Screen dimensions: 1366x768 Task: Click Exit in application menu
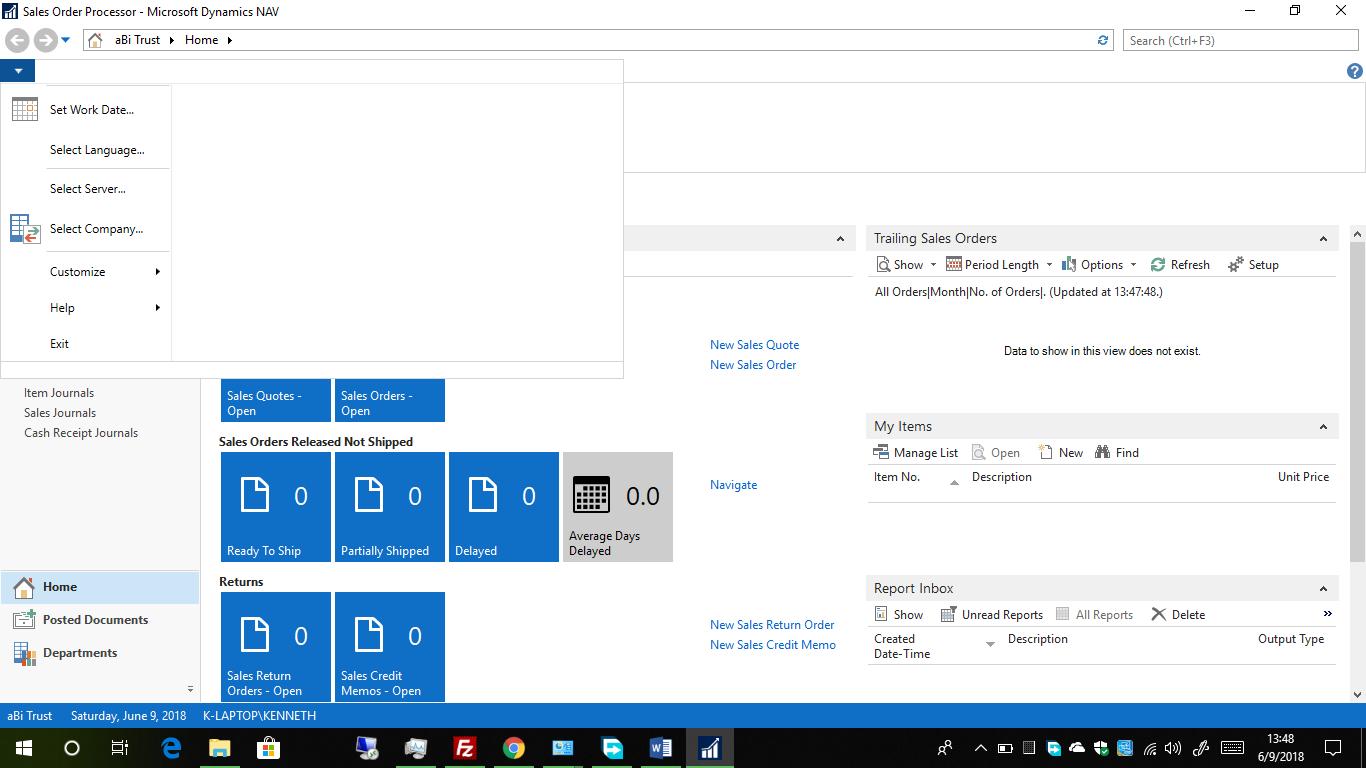60,344
